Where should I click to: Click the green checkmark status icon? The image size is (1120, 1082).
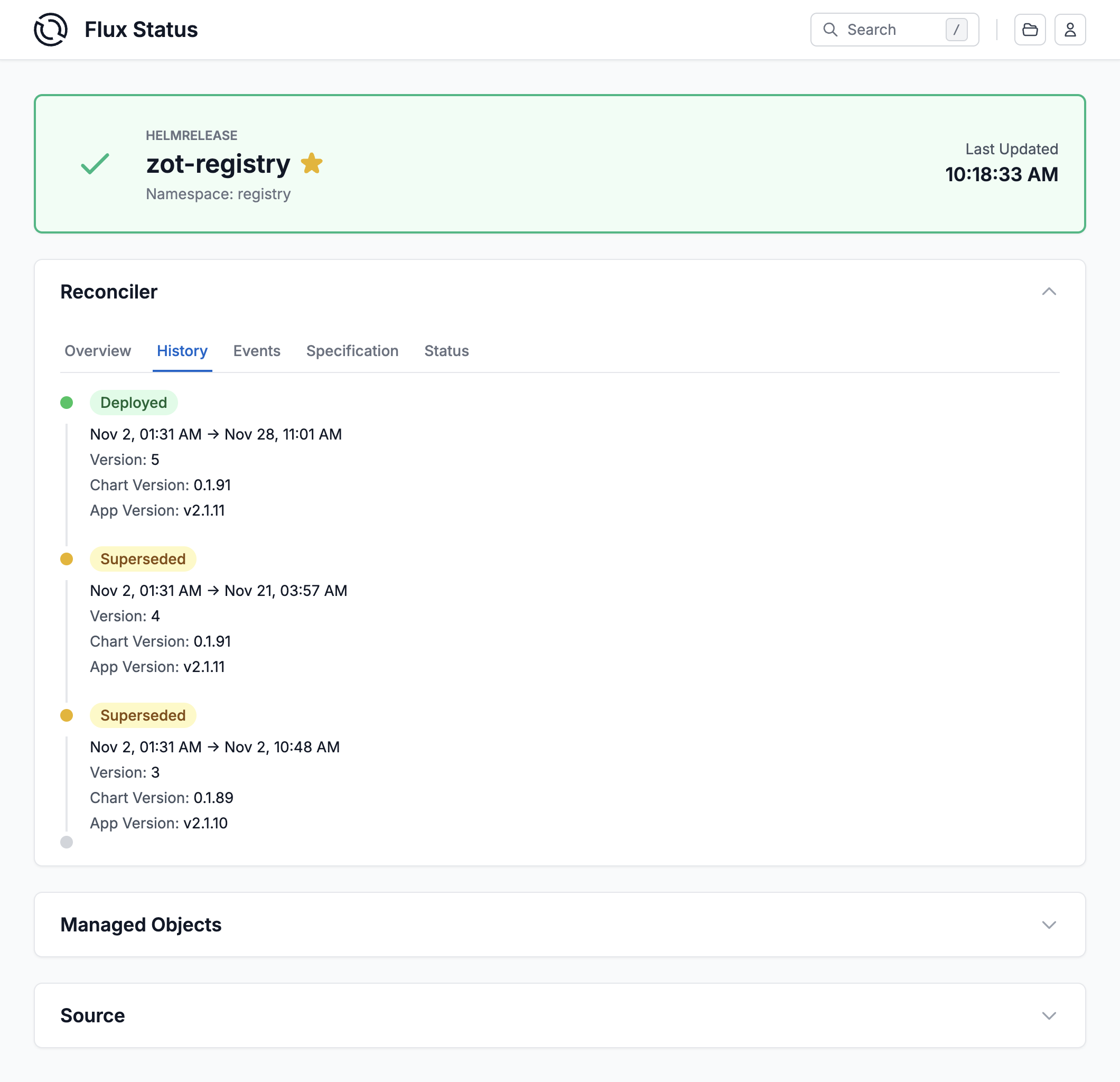click(x=95, y=164)
